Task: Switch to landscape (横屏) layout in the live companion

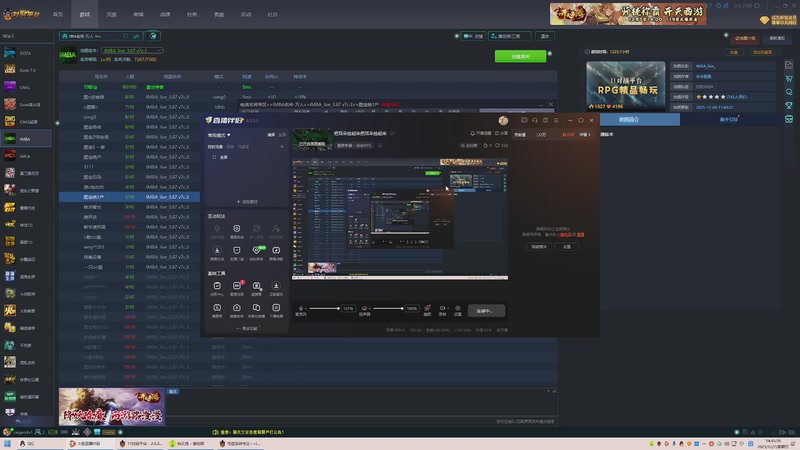Action: (x=271, y=135)
